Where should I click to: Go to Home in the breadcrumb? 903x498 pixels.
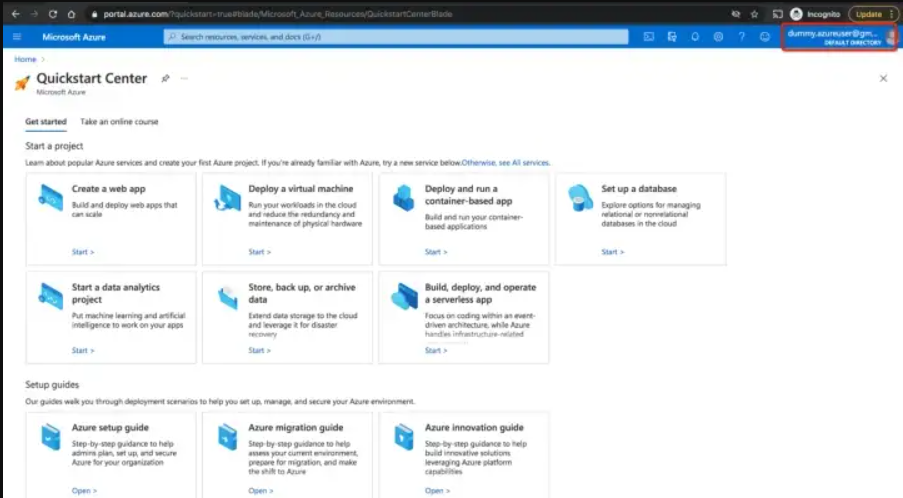24,60
